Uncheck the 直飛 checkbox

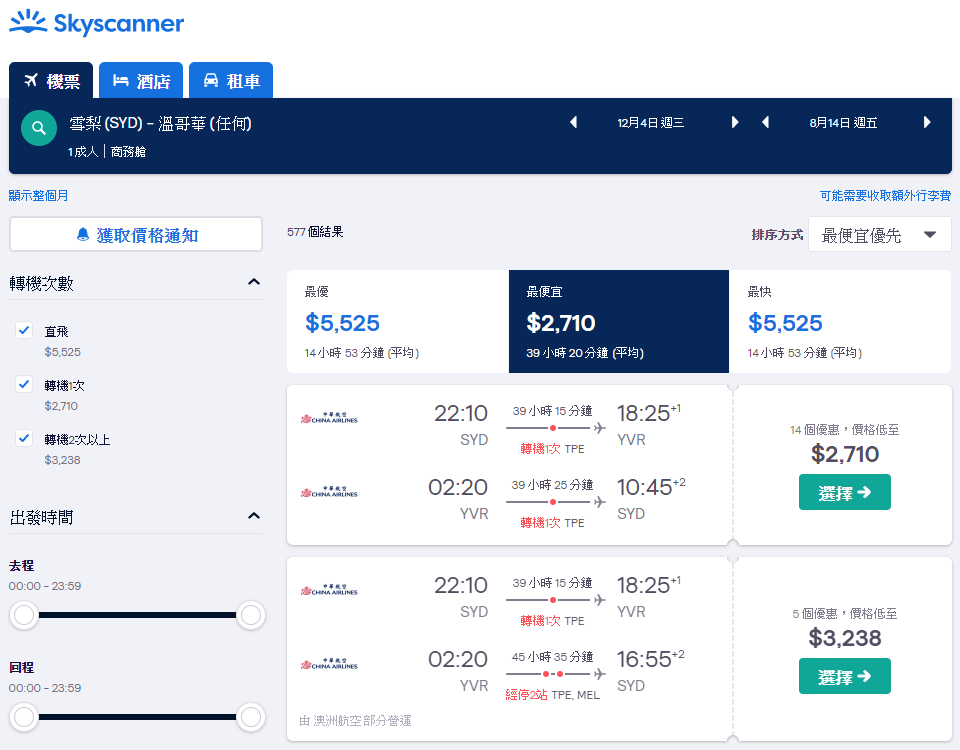(x=24, y=331)
